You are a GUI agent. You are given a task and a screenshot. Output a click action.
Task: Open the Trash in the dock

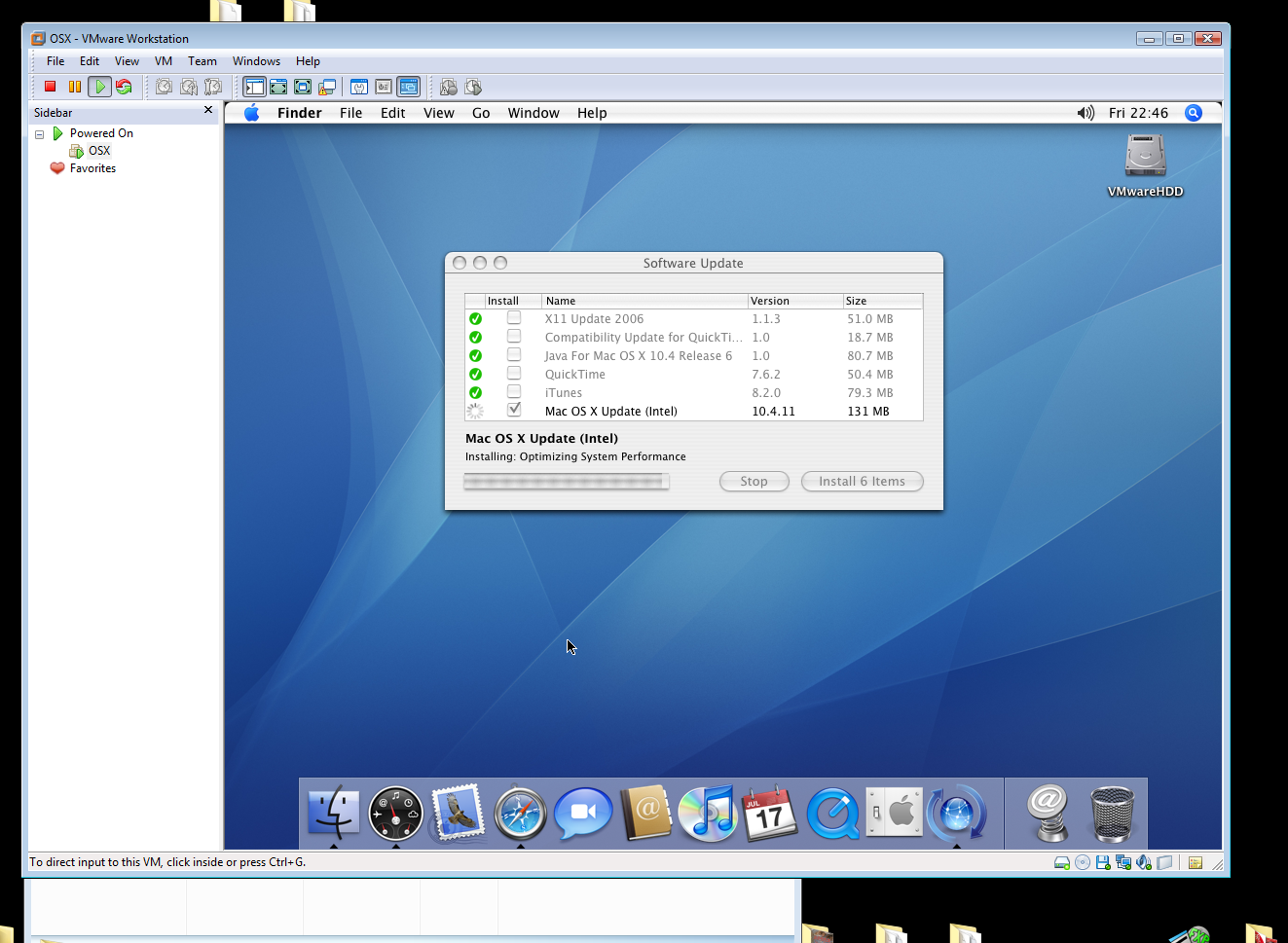[x=1112, y=814]
